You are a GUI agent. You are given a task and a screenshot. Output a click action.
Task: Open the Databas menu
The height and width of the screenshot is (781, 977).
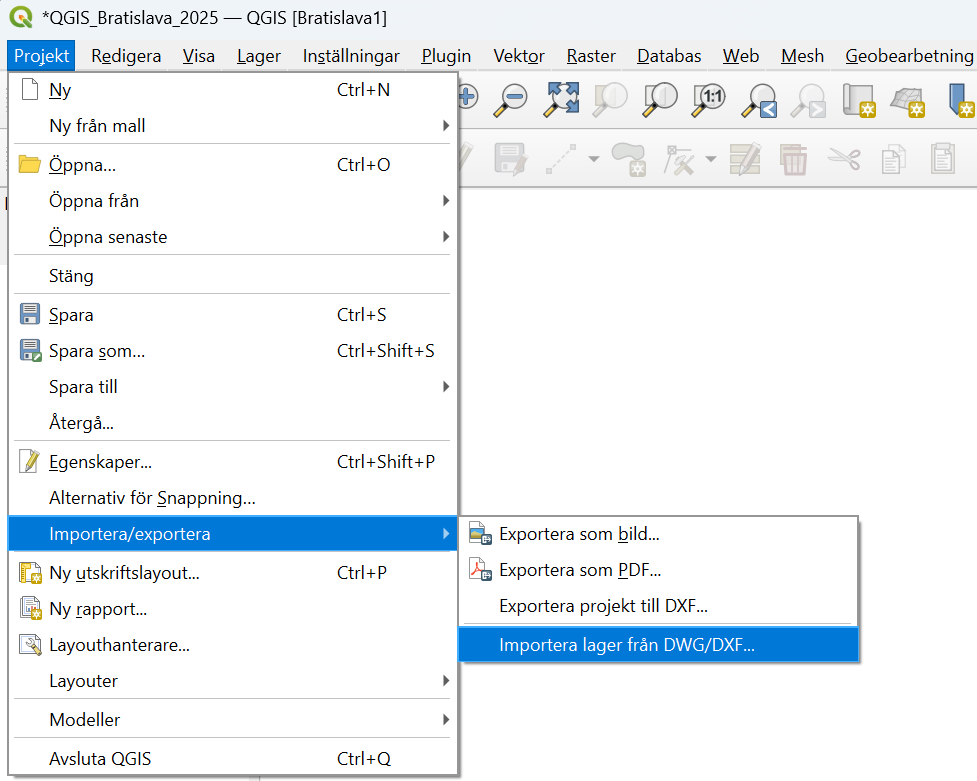669,56
